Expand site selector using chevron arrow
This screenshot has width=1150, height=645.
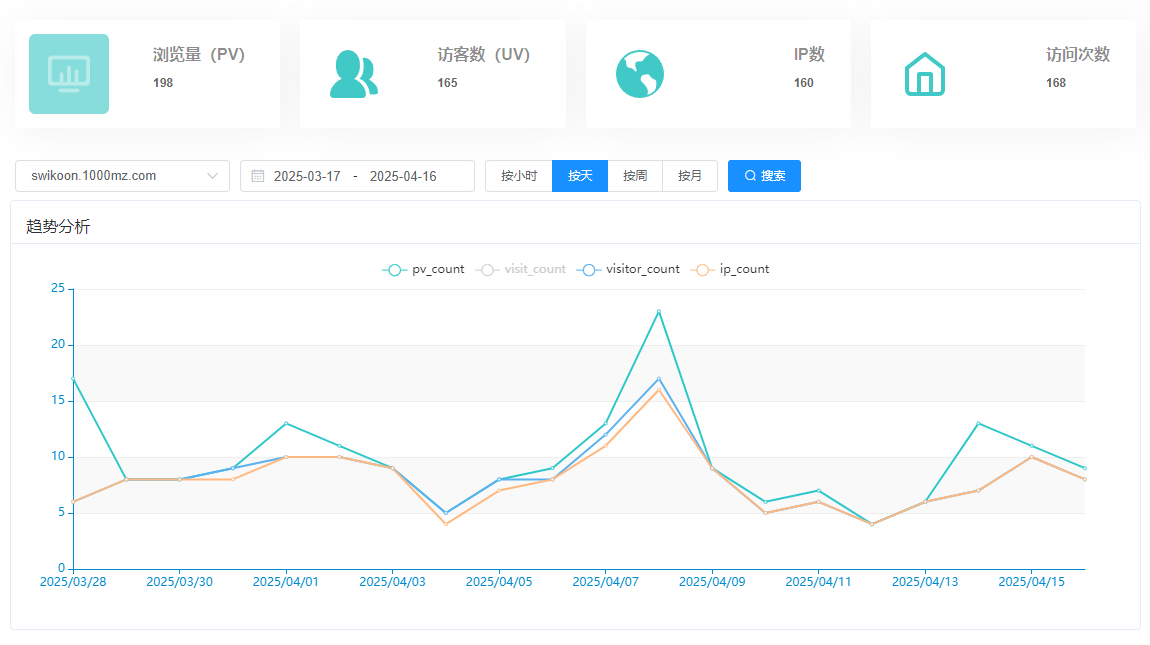(x=213, y=176)
